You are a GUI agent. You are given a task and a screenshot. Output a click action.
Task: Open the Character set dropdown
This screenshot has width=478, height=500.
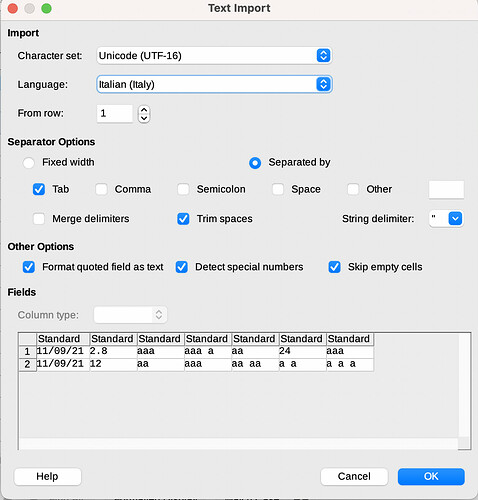point(214,55)
